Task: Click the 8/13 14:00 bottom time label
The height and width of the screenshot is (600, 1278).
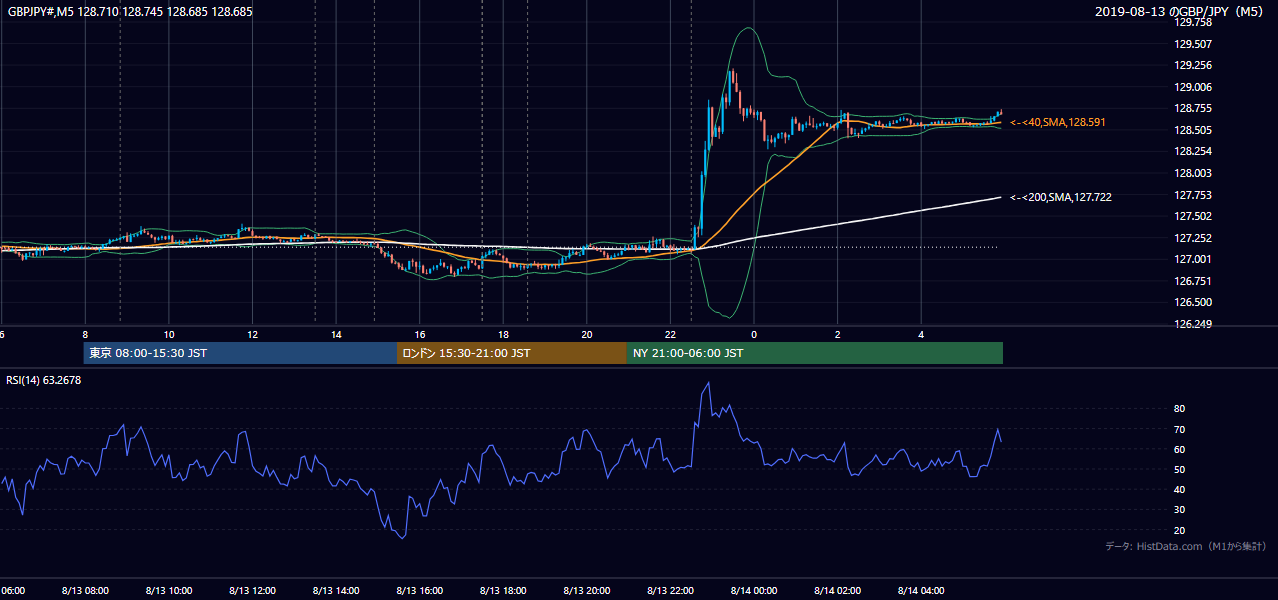Action: tap(335, 590)
